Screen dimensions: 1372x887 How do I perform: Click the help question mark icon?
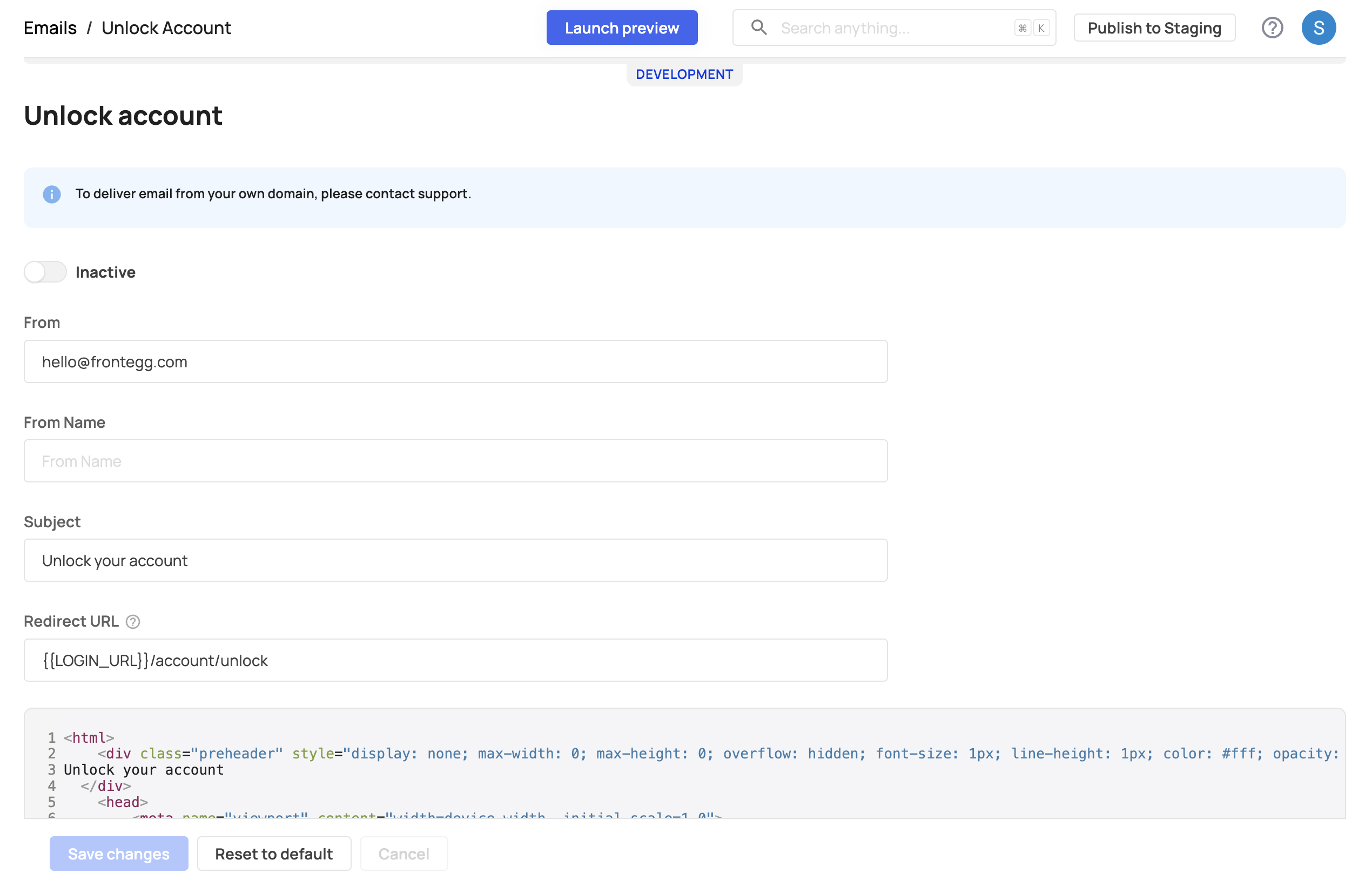pyautogui.click(x=1273, y=27)
